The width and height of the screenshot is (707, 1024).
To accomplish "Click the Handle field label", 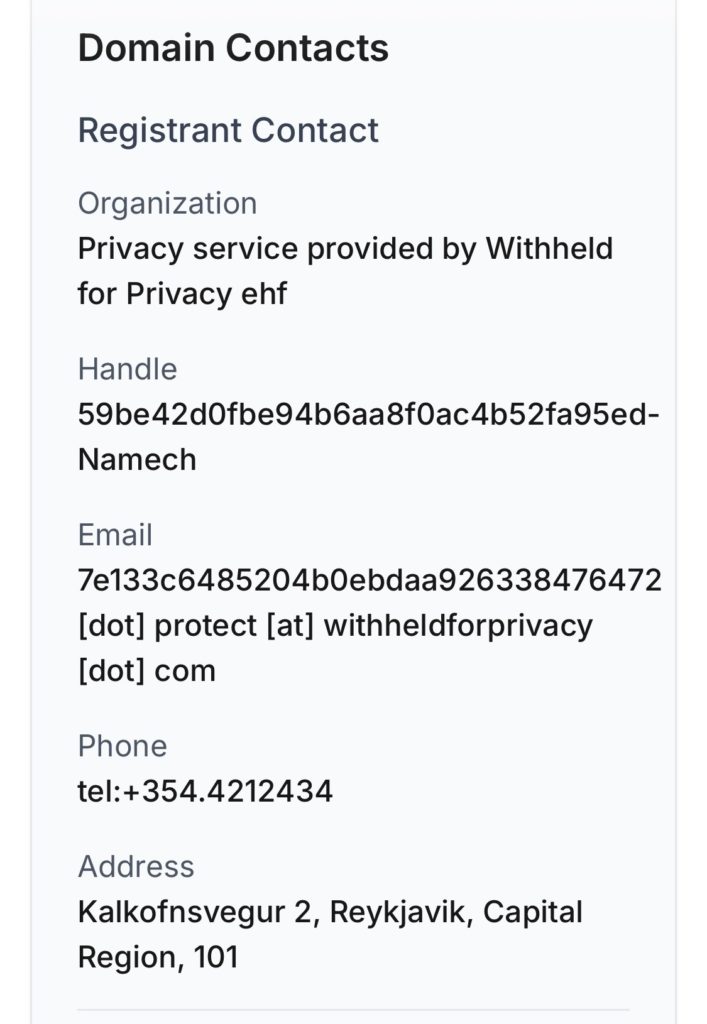I will tap(127, 369).
